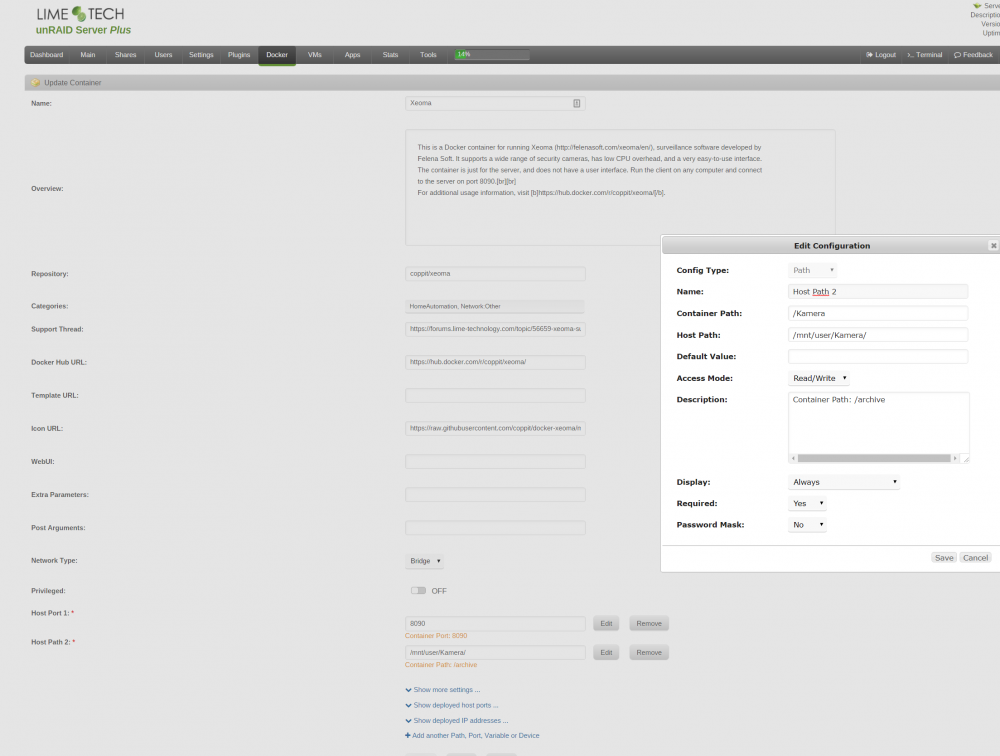
Task: Click the empty Template URL field
Action: point(495,396)
